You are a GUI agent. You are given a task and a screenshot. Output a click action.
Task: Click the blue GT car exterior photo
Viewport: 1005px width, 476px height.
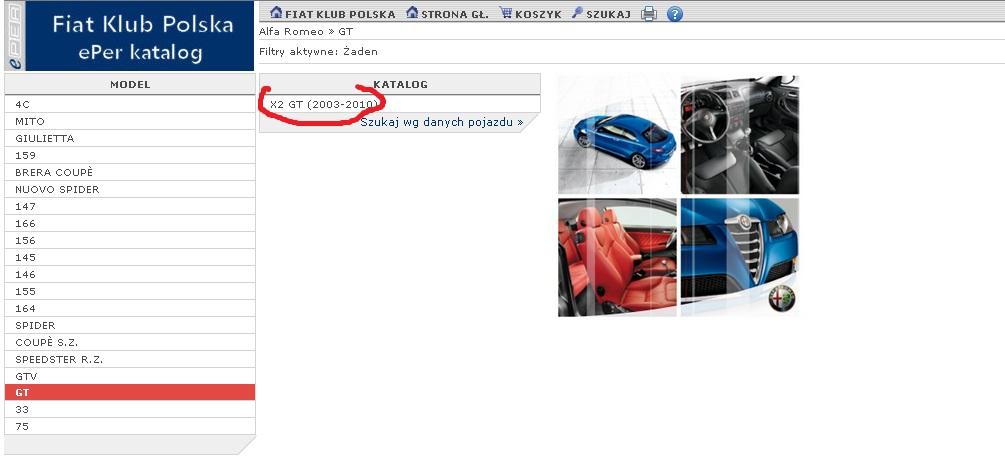[x=617, y=135]
